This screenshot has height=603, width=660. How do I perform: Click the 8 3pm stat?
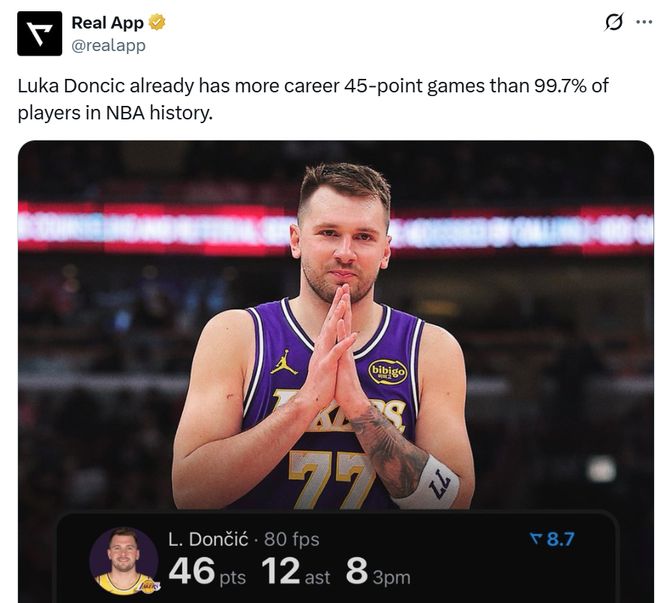coord(377,573)
